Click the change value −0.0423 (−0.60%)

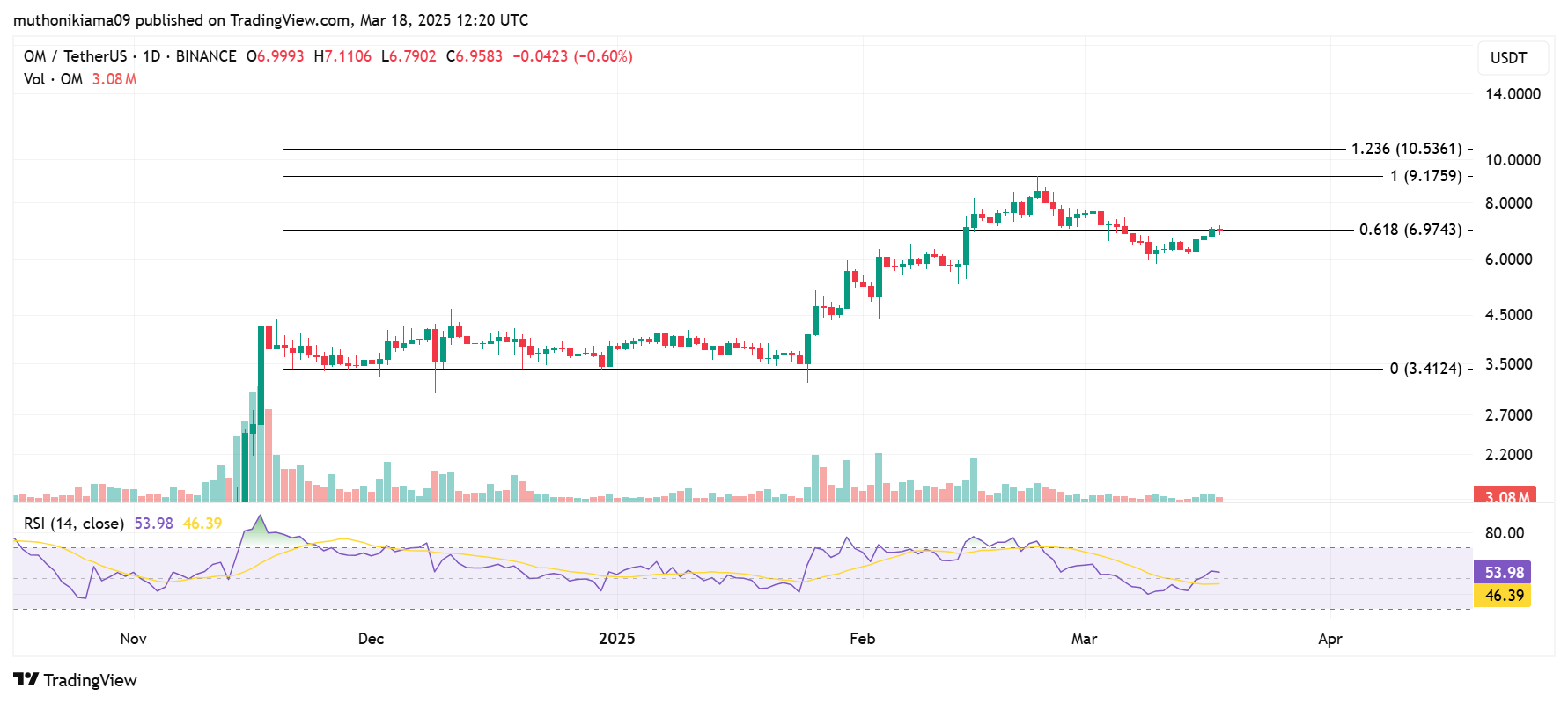[573, 56]
